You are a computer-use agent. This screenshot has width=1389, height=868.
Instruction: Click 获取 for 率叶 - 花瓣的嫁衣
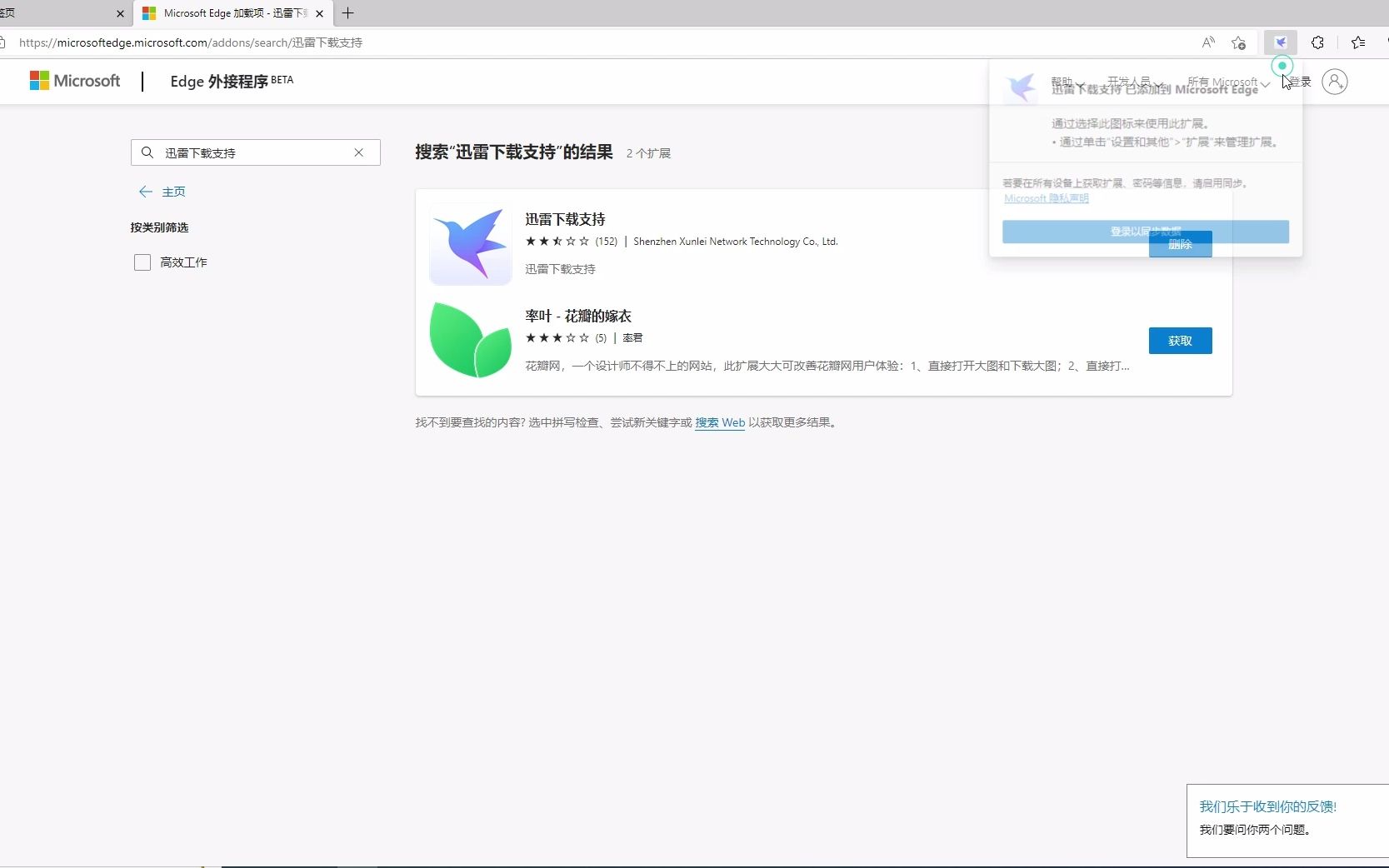1180,341
